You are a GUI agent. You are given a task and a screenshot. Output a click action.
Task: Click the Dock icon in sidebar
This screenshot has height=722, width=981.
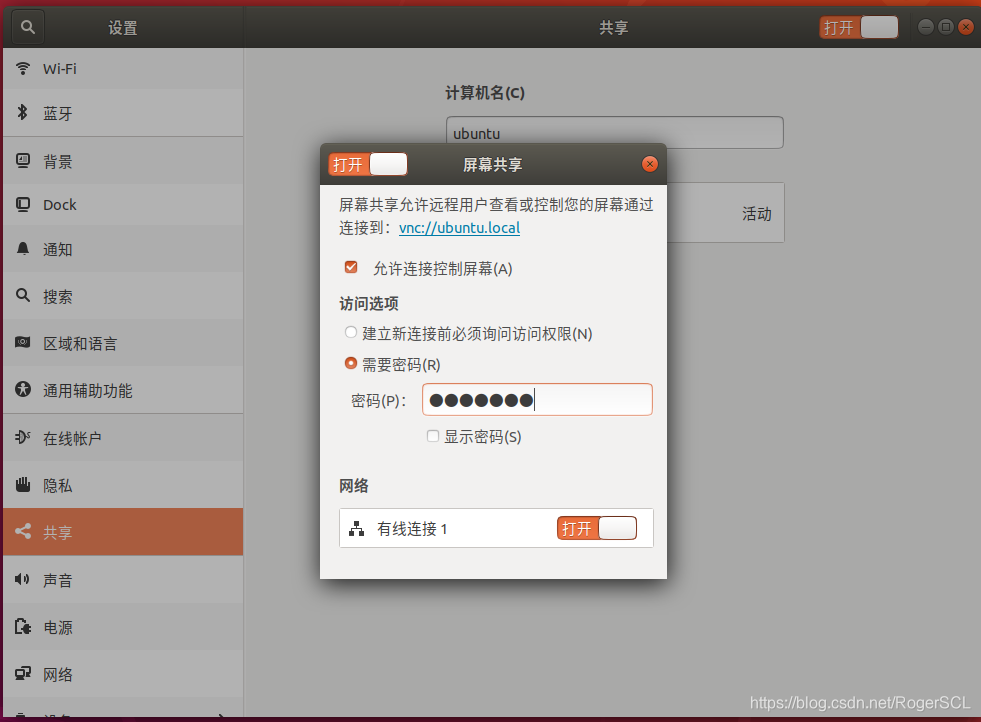coord(23,205)
